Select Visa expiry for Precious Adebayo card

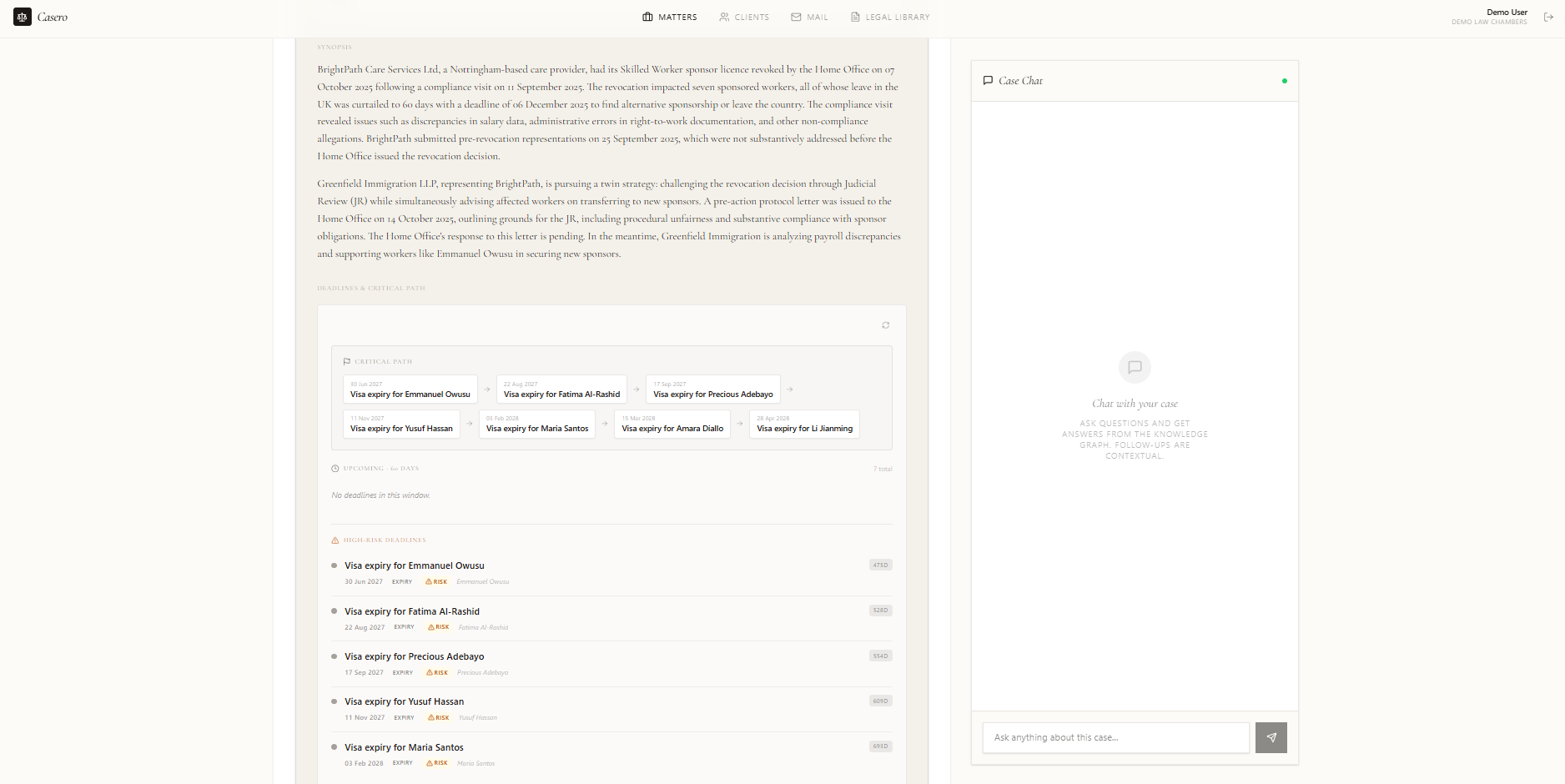(713, 389)
